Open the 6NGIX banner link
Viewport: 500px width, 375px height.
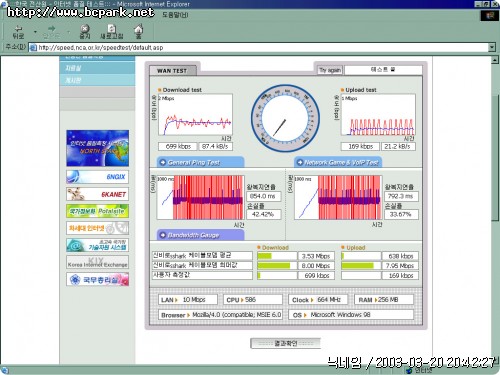point(97,177)
